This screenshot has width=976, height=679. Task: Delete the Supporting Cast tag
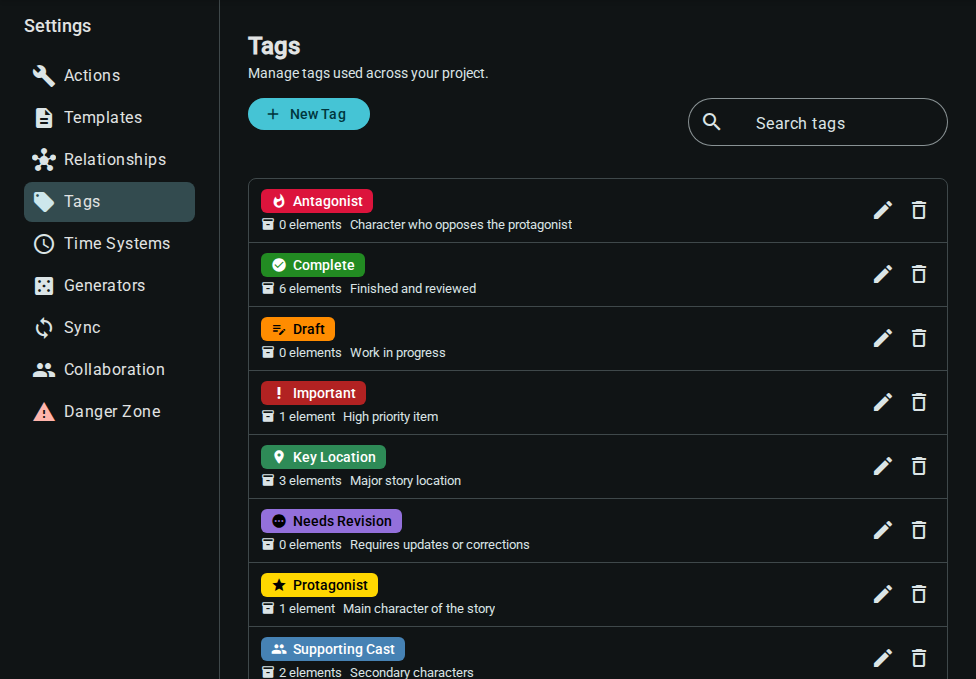(919, 658)
